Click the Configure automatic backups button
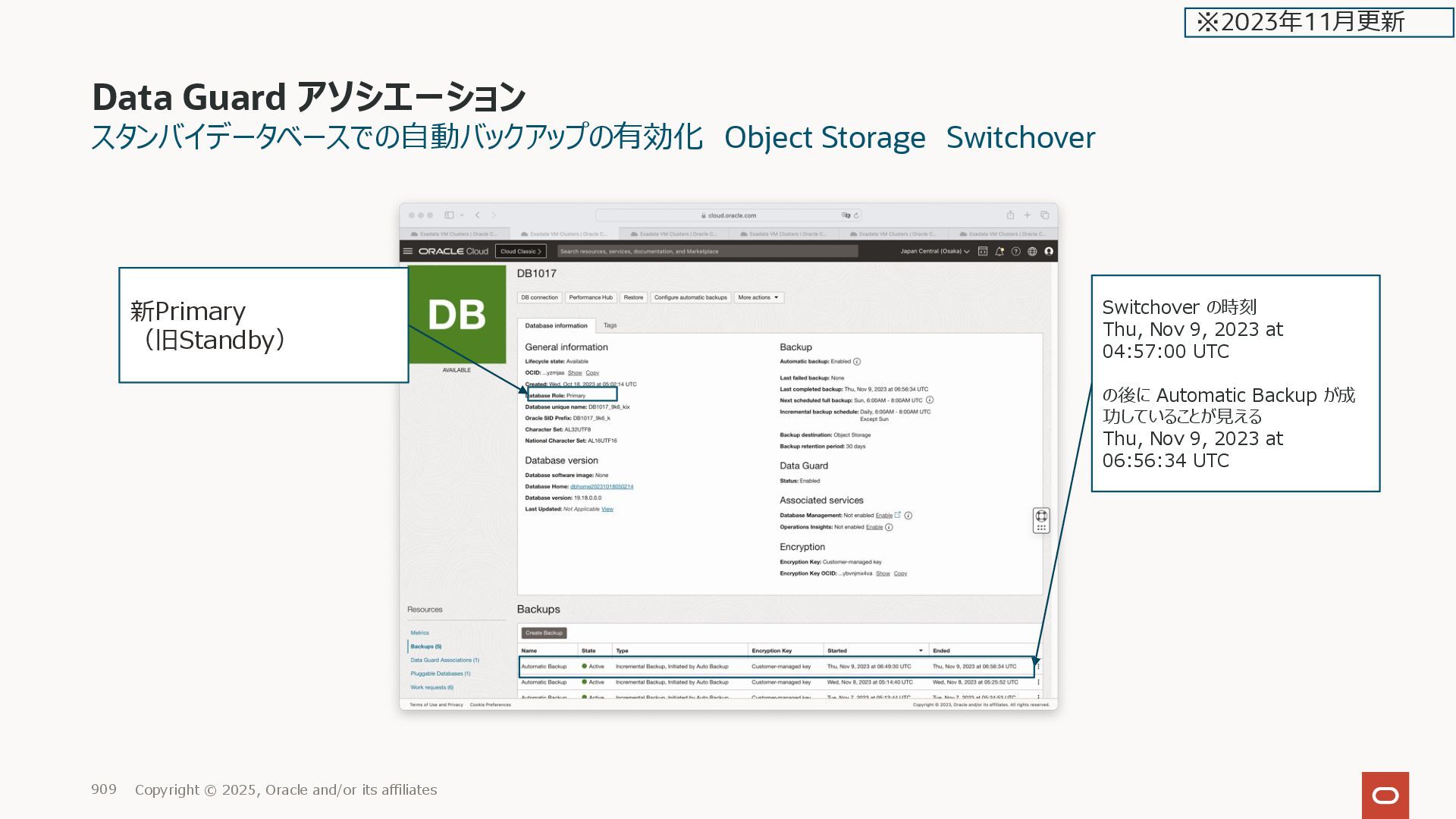Image resolution: width=1456 pixels, height=819 pixels. click(690, 297)
